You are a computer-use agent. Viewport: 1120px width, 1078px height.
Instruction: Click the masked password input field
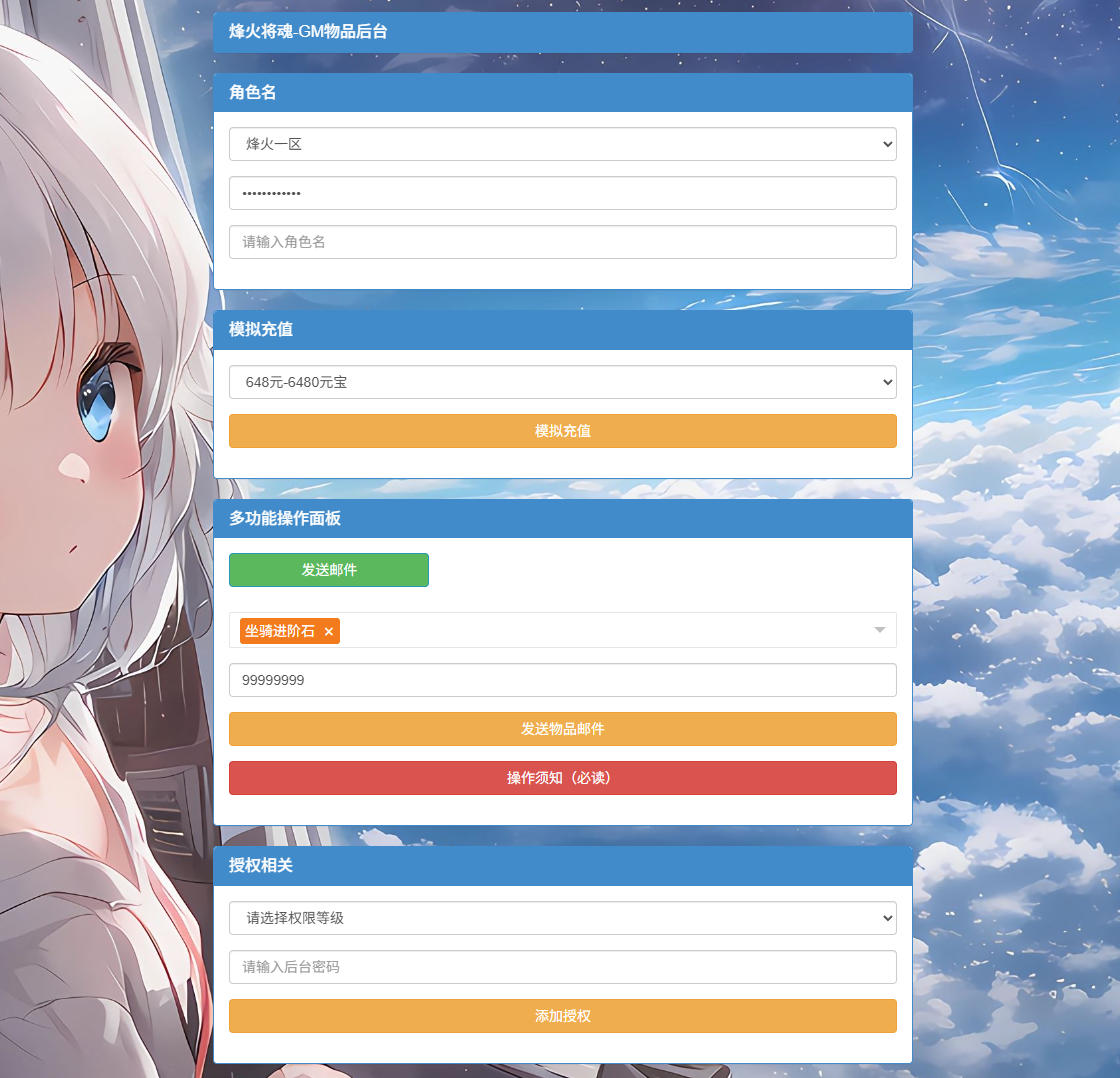tap(562, 193)
